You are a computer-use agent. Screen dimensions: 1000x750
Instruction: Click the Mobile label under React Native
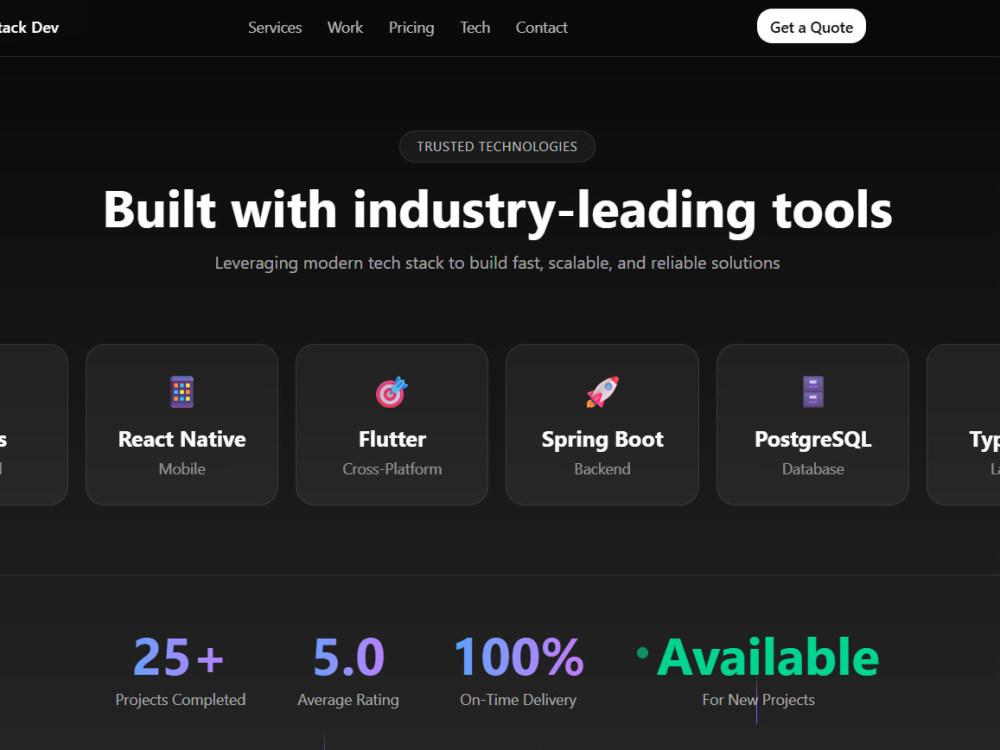182,469
